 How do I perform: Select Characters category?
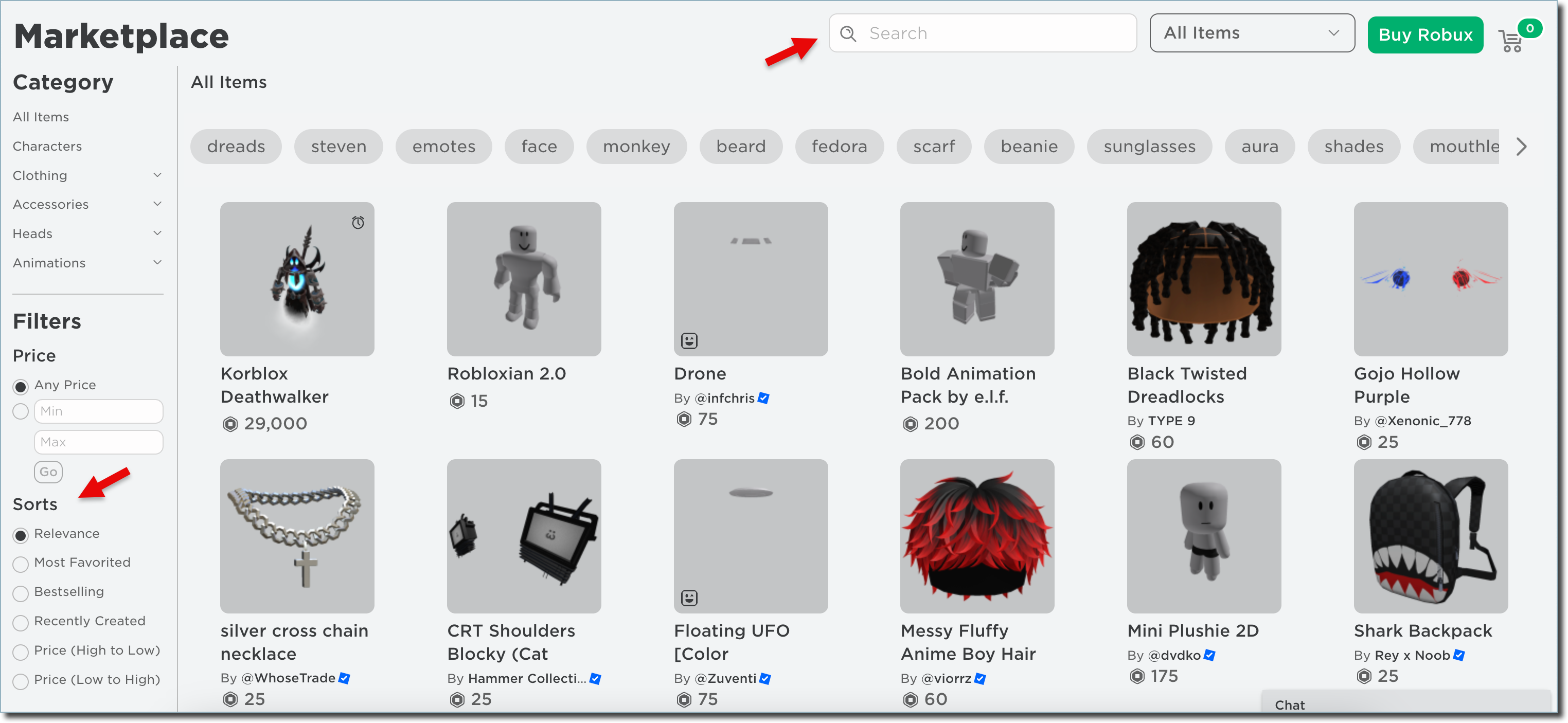pos(47,146)
